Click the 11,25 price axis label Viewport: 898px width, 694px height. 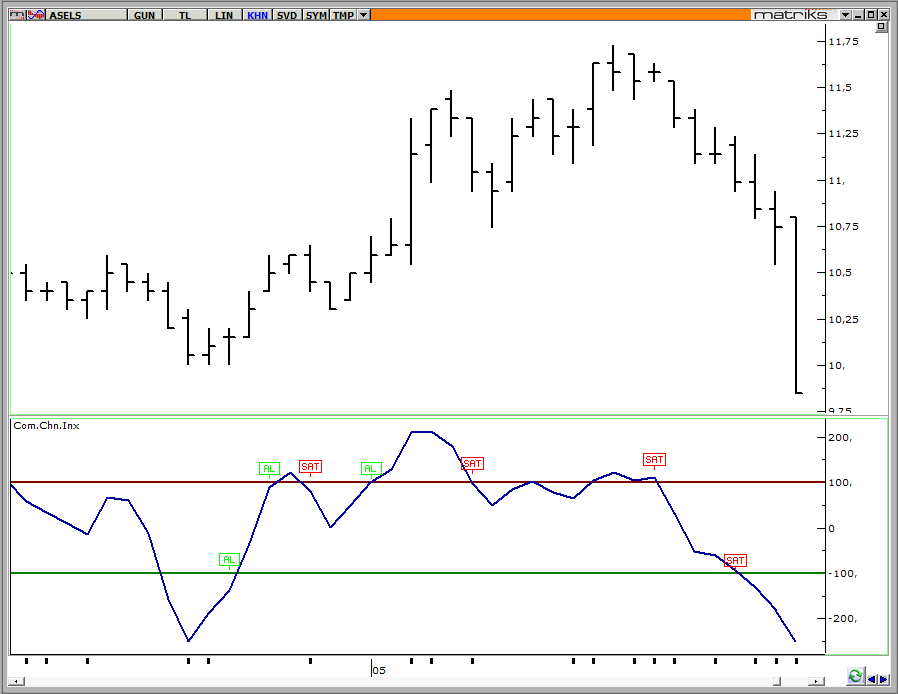(x=844, y=133)
